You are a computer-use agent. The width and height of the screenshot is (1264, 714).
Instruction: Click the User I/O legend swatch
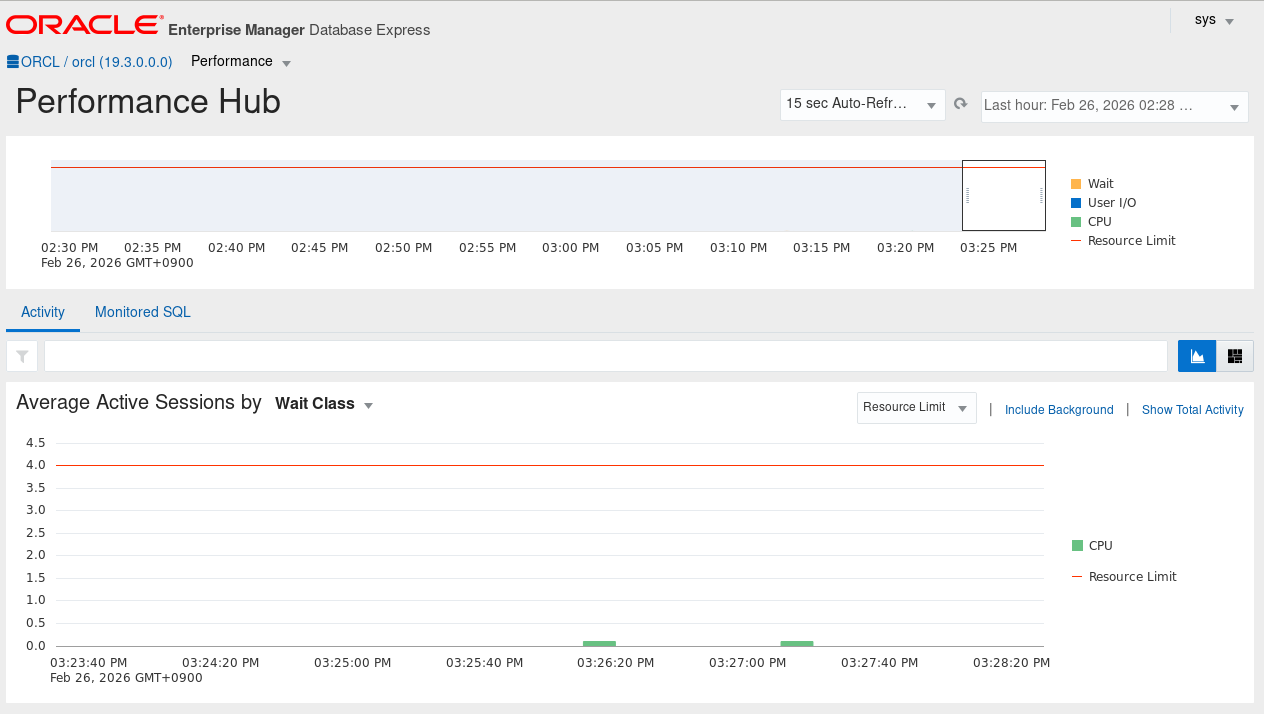(x=1076, y=203)
